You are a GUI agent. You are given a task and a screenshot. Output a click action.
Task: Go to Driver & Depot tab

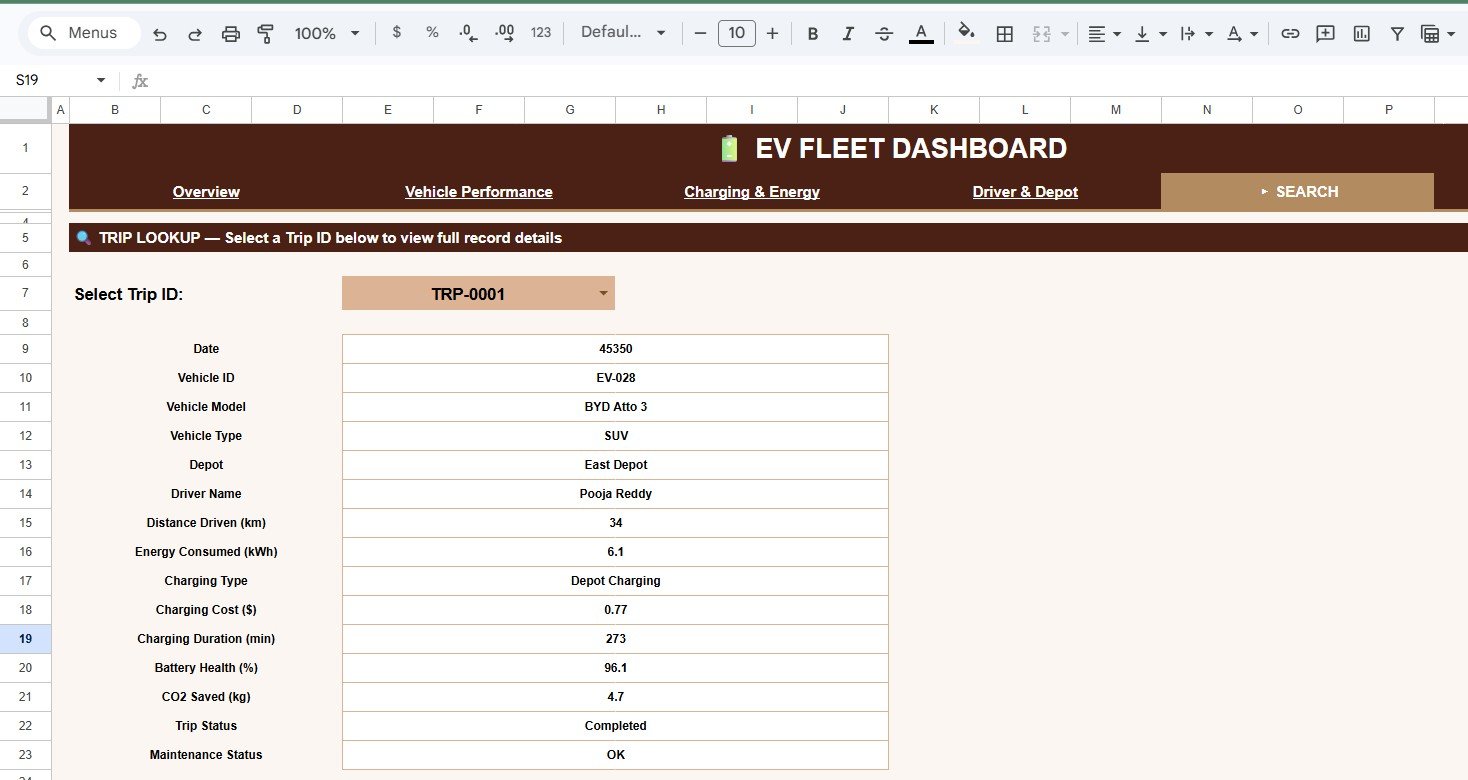pos(1025,192)
